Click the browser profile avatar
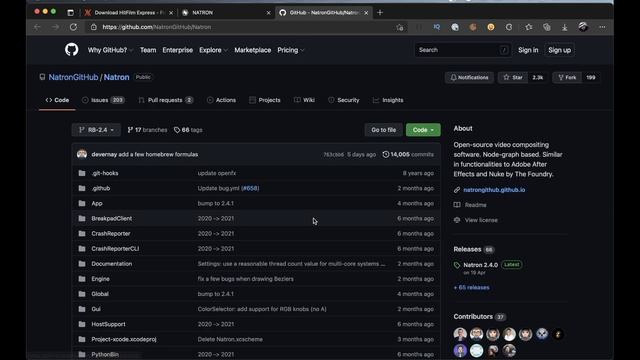The image size is (640, 360). coord(583,27)
